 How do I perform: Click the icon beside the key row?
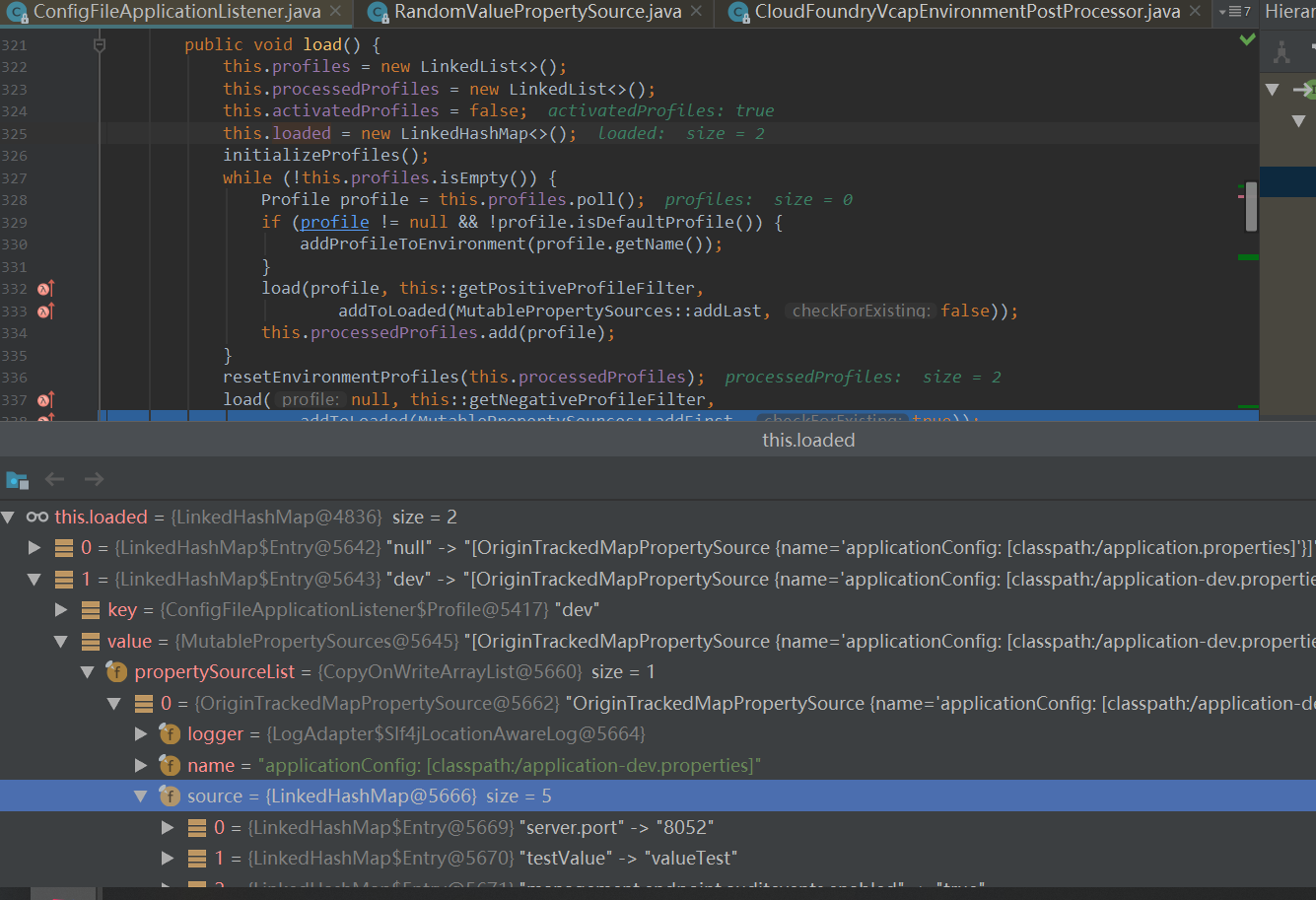click(x=90, y=610)
